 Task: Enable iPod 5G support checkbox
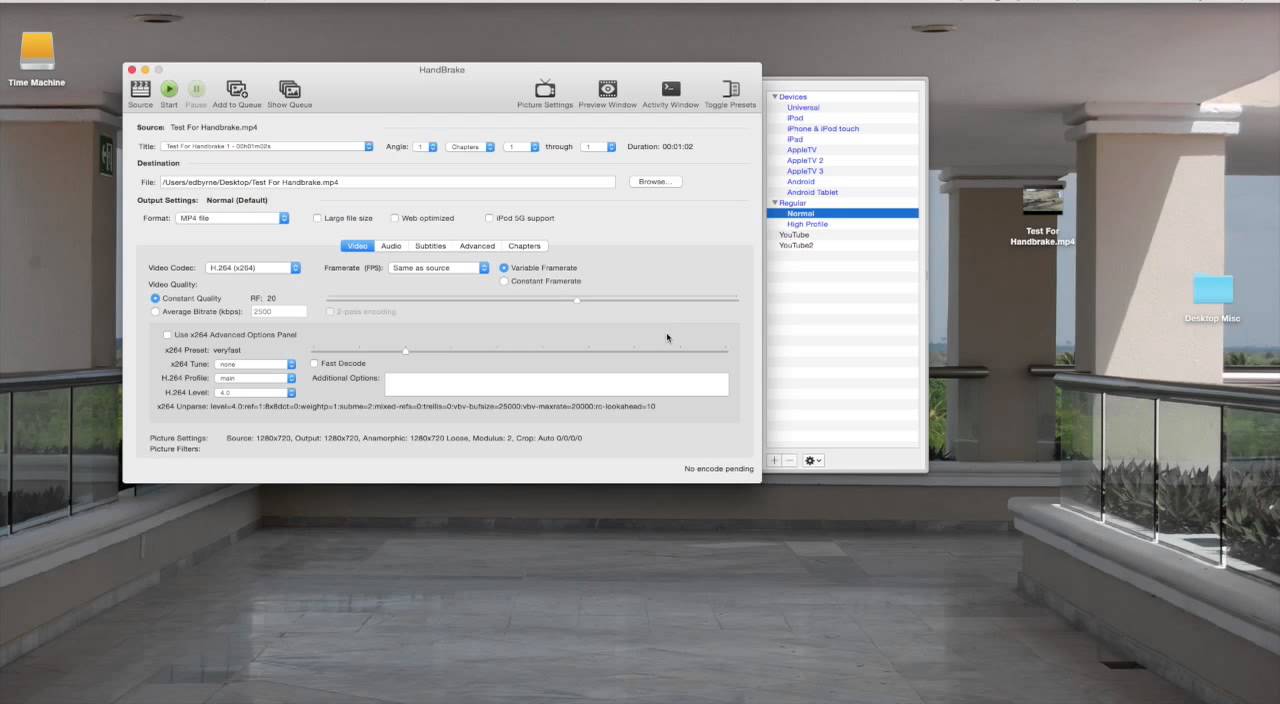point(489,218)
